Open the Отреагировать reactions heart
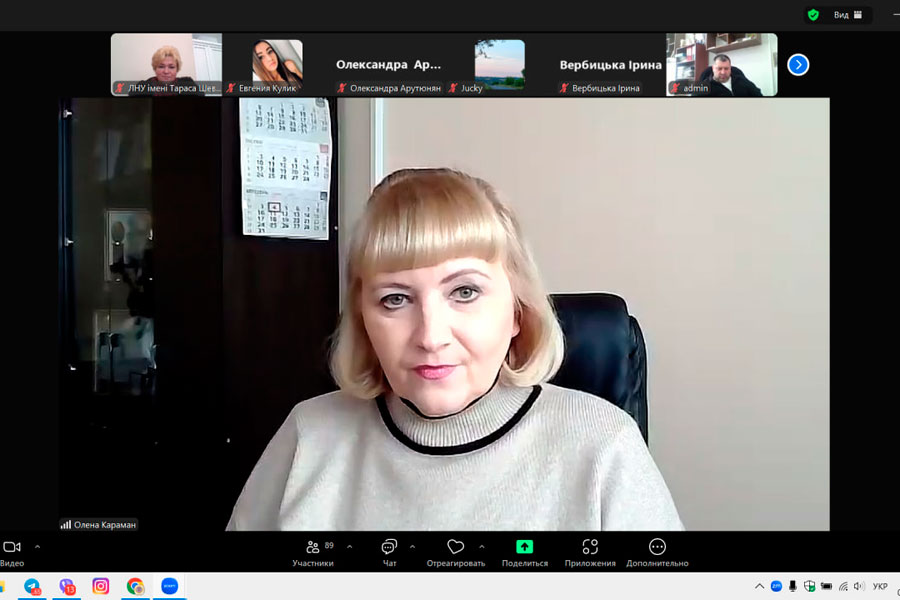The width and height of the screenshot is (900, 600). [456, 553]
